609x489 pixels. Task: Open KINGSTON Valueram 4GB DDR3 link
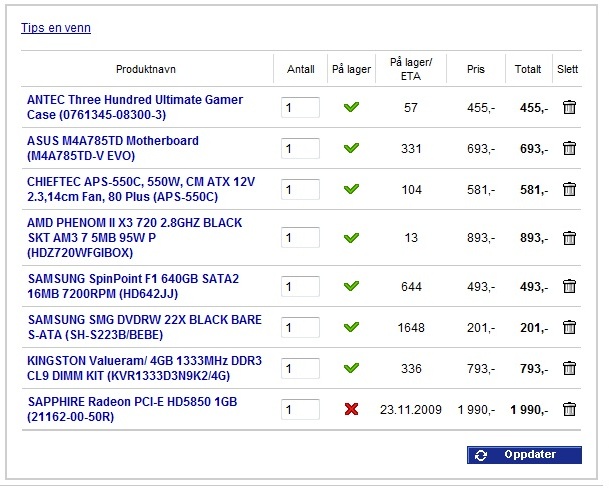tap(144, 369)
